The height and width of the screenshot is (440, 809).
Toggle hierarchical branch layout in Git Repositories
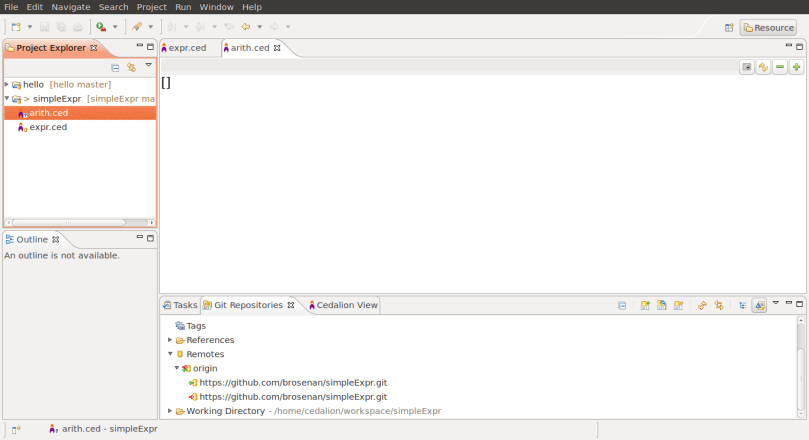point(742,306)
